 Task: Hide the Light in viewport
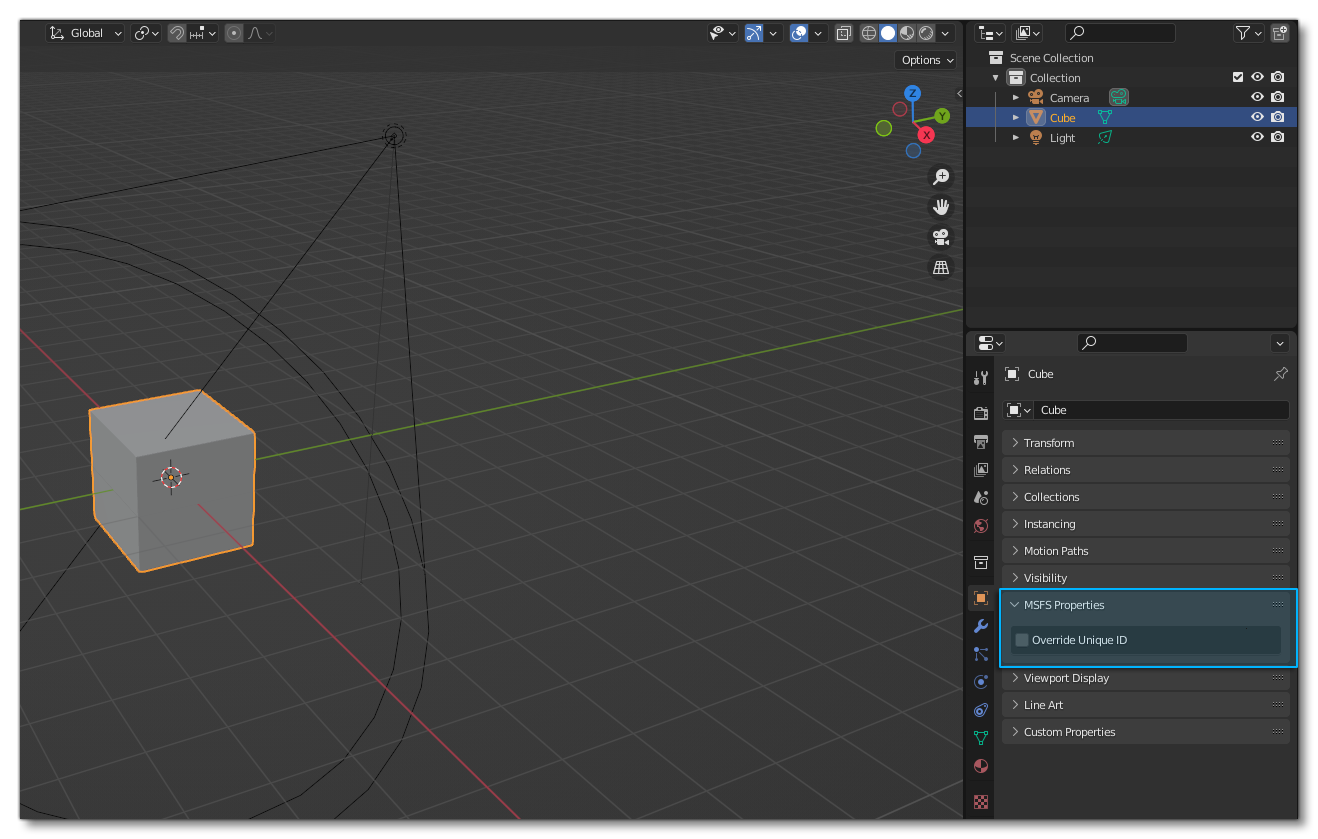click(x=1258, y=137)
